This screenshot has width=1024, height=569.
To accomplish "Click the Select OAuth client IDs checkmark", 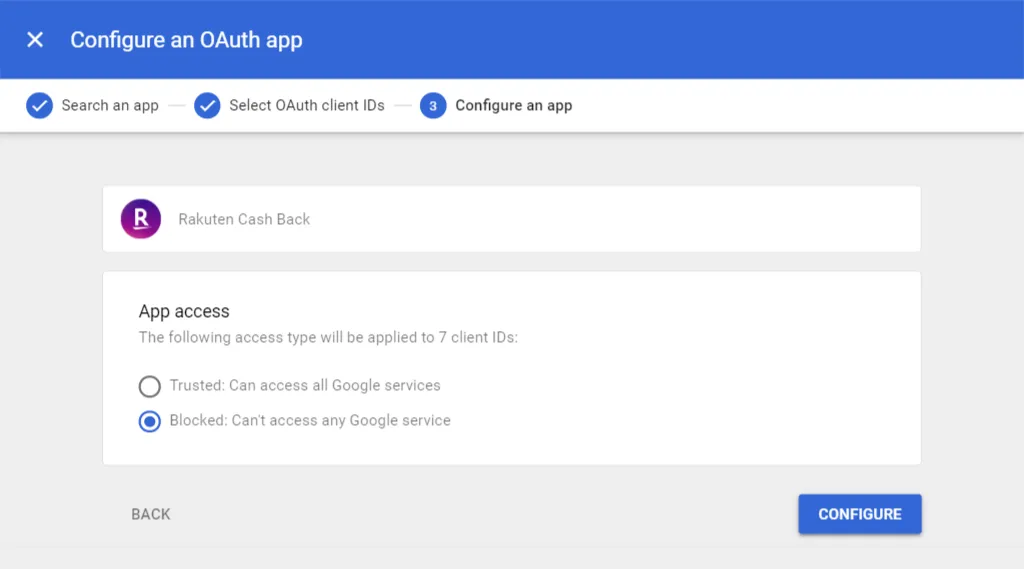I will (x=207, y=105).
